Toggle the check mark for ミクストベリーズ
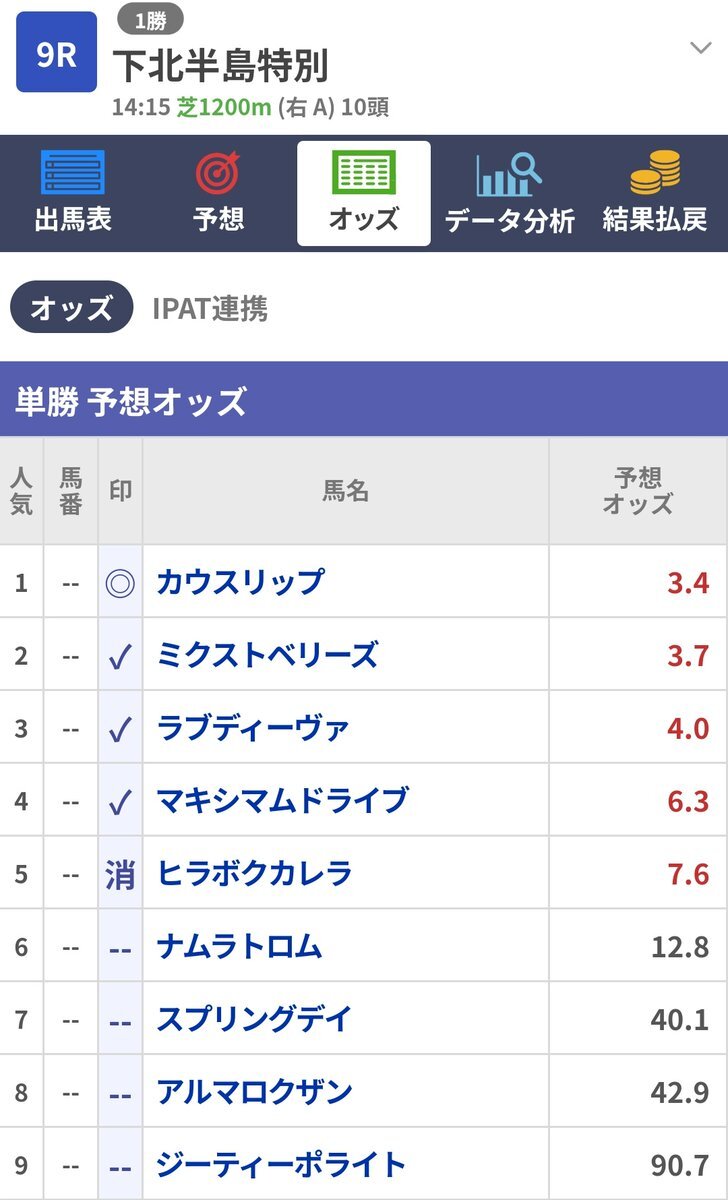Viewport: 728px width, 1200px height. point(120,655)
